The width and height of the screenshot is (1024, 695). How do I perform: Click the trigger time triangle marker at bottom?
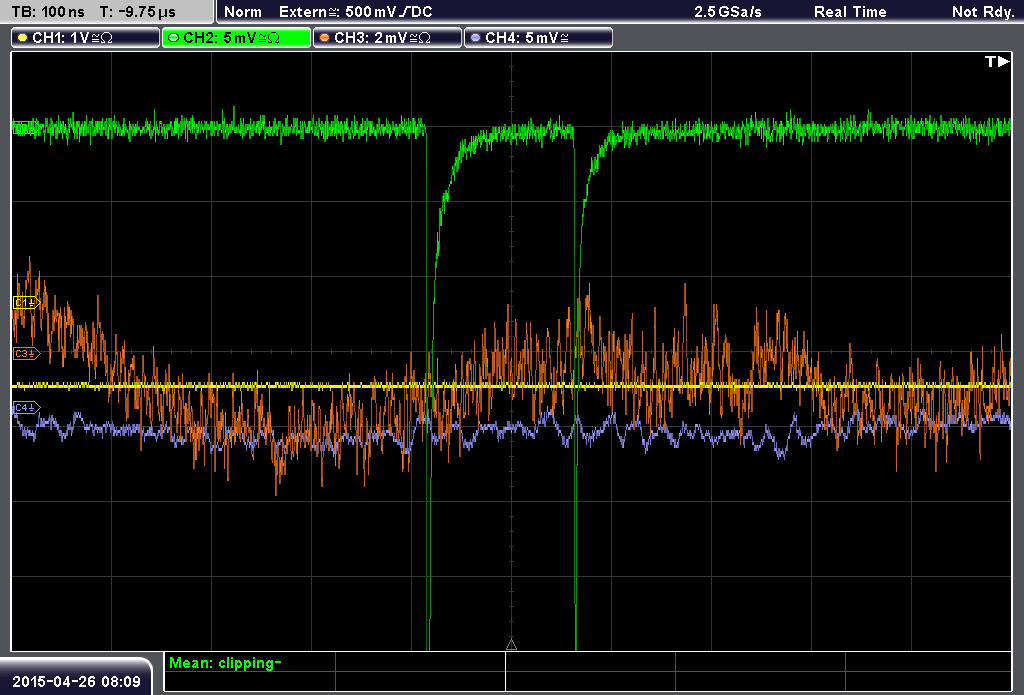(x=511, y=645)
